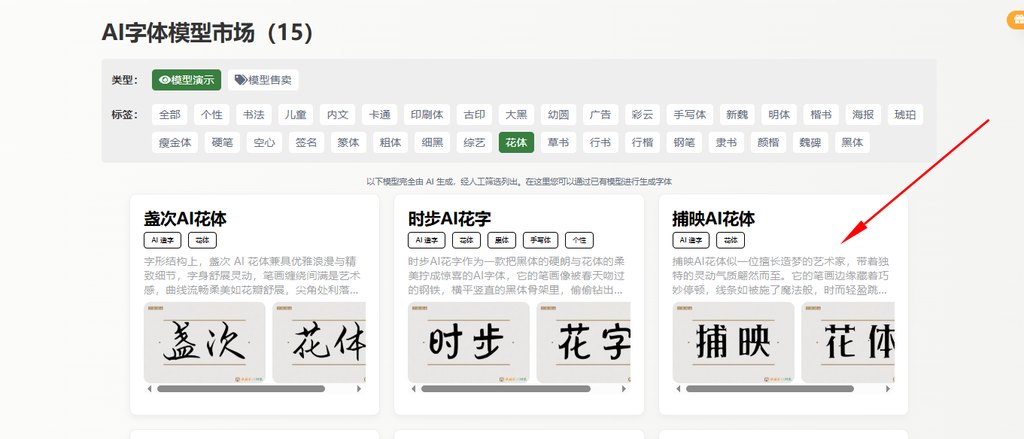The width and height of the screenshot is (1024, 439).
Task: Click 花体 badge on 捕映AI花体 card
Action: tap(730, 240)
